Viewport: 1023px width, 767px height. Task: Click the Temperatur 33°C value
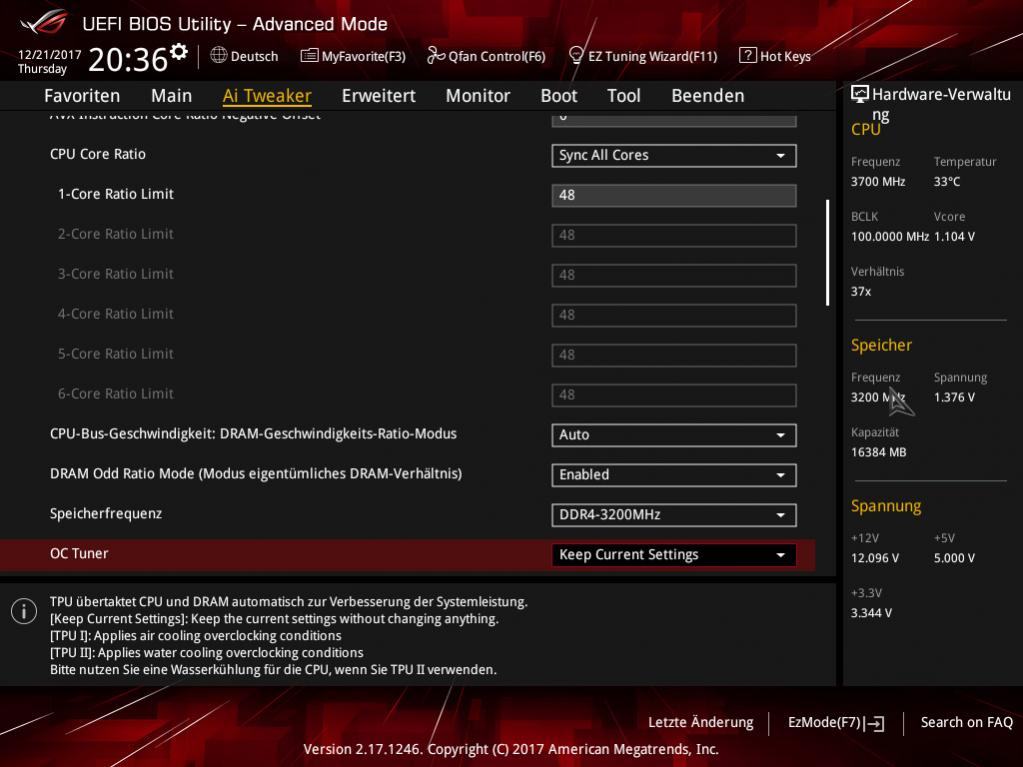tap(947, 182)
